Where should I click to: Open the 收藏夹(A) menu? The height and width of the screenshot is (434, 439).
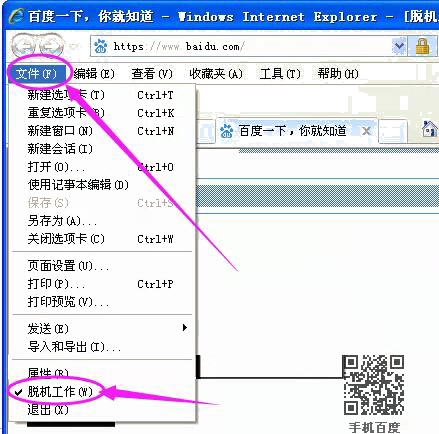coord(216,74)
